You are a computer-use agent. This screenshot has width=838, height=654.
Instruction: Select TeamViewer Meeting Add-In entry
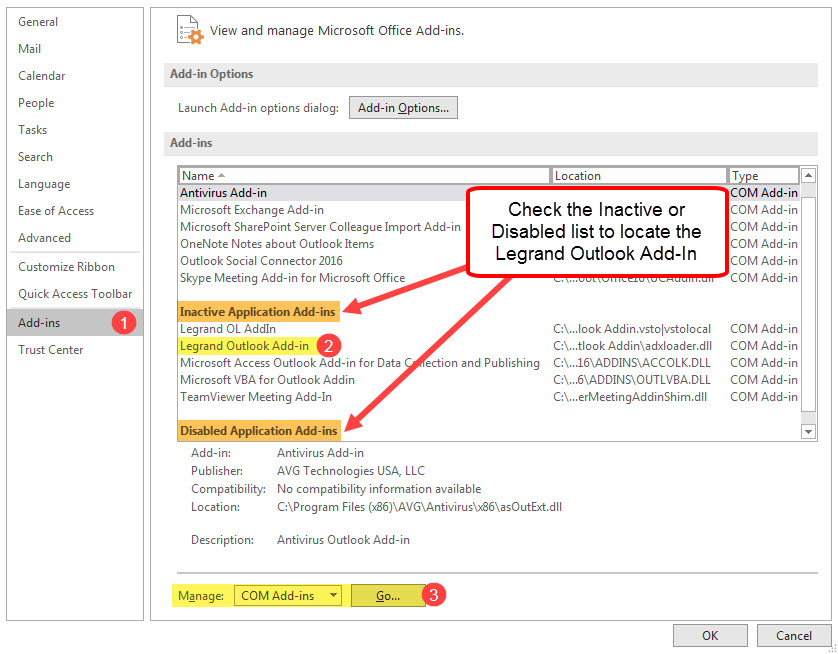click(255, 397)
